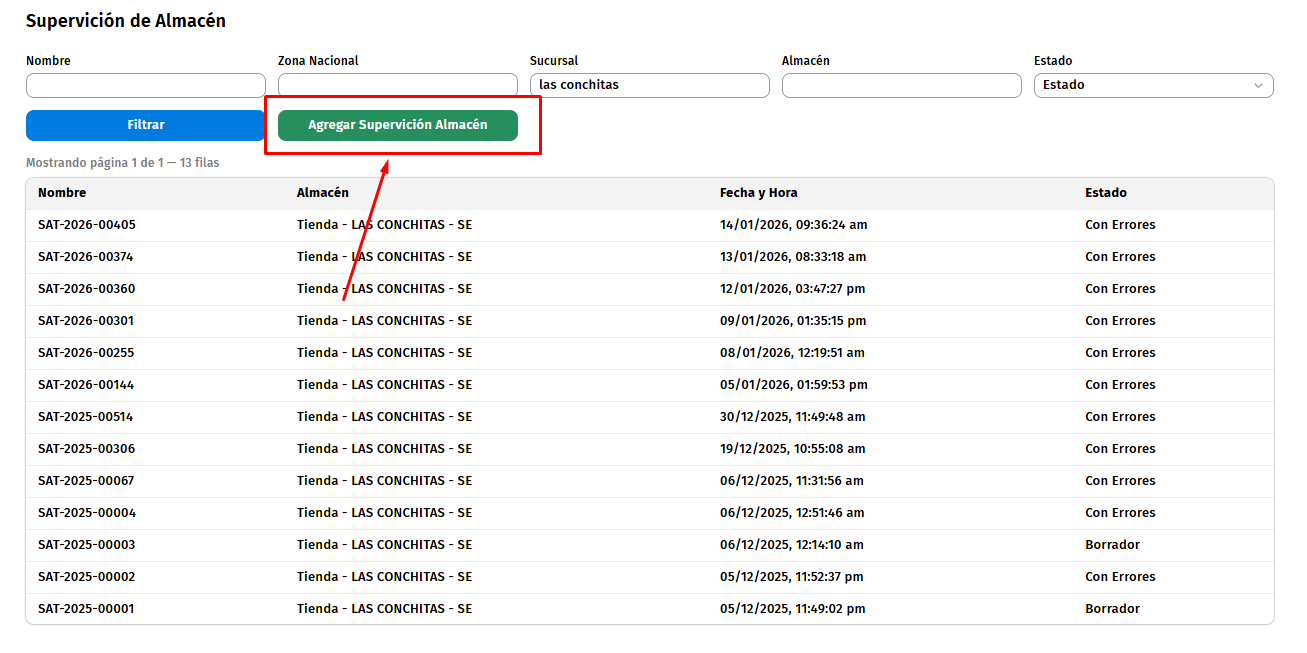Click the Sucursal field with 'las conchitas'
The width and height of the screenshot is (1307, 653).
pos(649,85)
